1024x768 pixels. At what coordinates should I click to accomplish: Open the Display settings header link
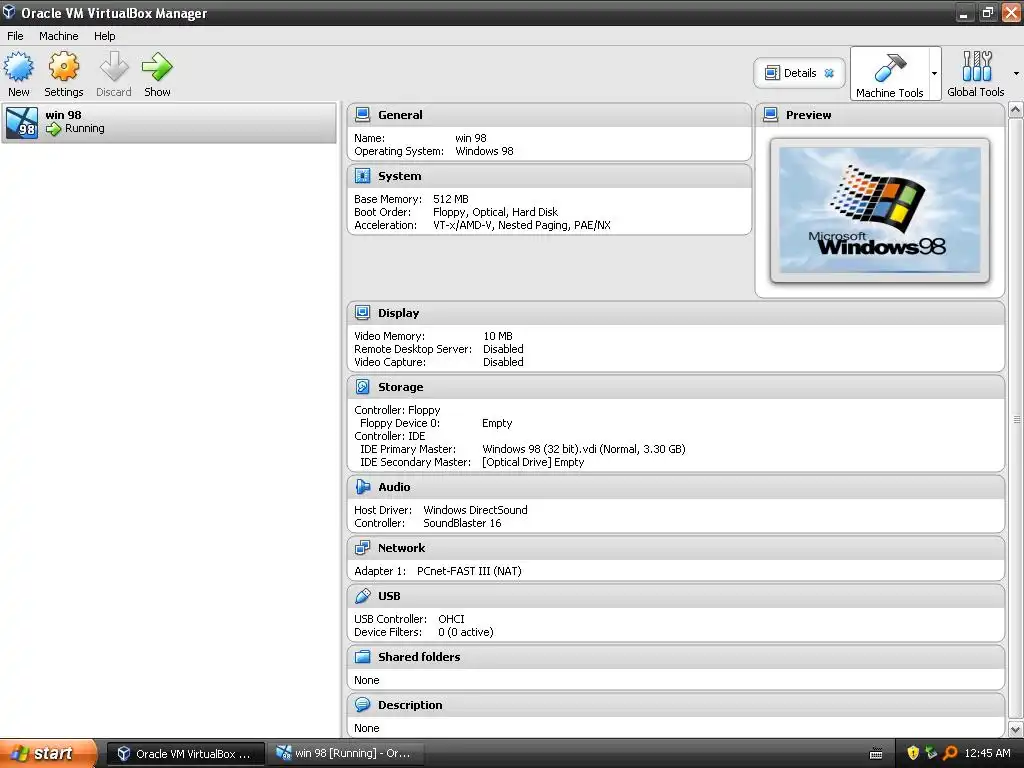(398, 313)
